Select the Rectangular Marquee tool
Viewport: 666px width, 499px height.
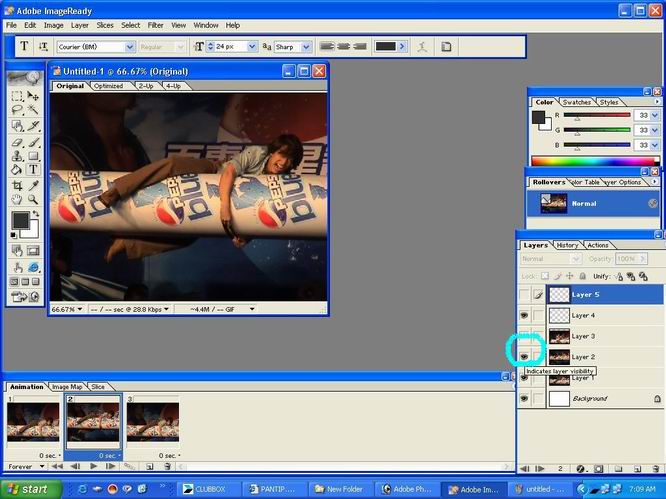click(x=17, y=96)
